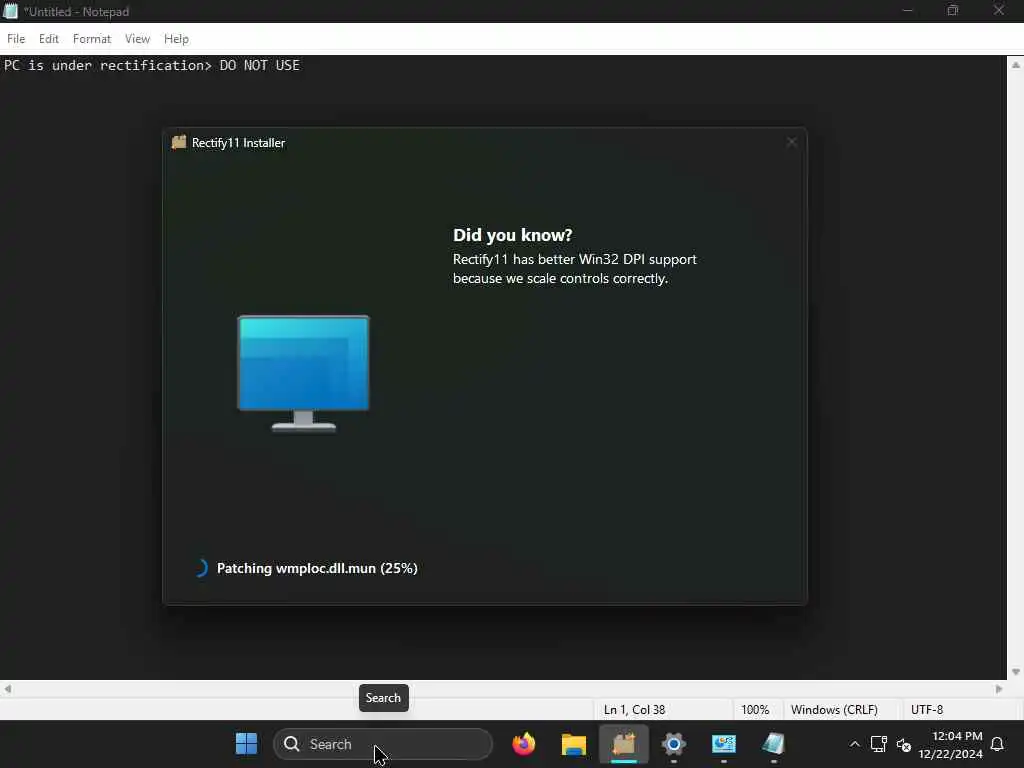
Task: Restore down the Notepad window
Action: (953, 11)
